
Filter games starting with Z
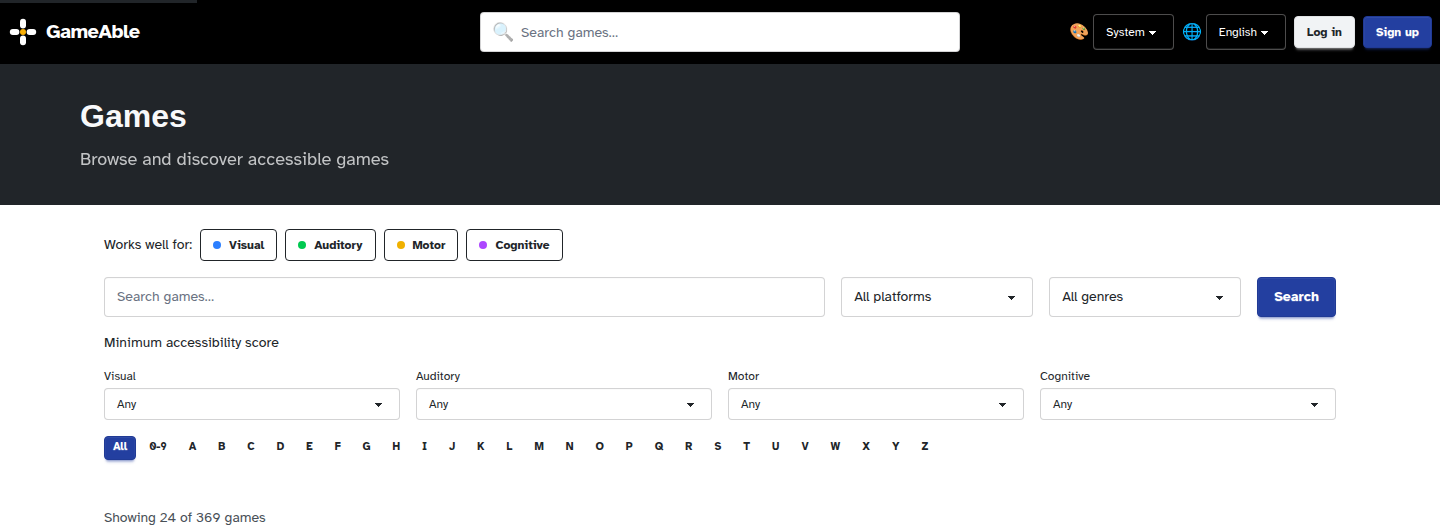tap(925, 447)
